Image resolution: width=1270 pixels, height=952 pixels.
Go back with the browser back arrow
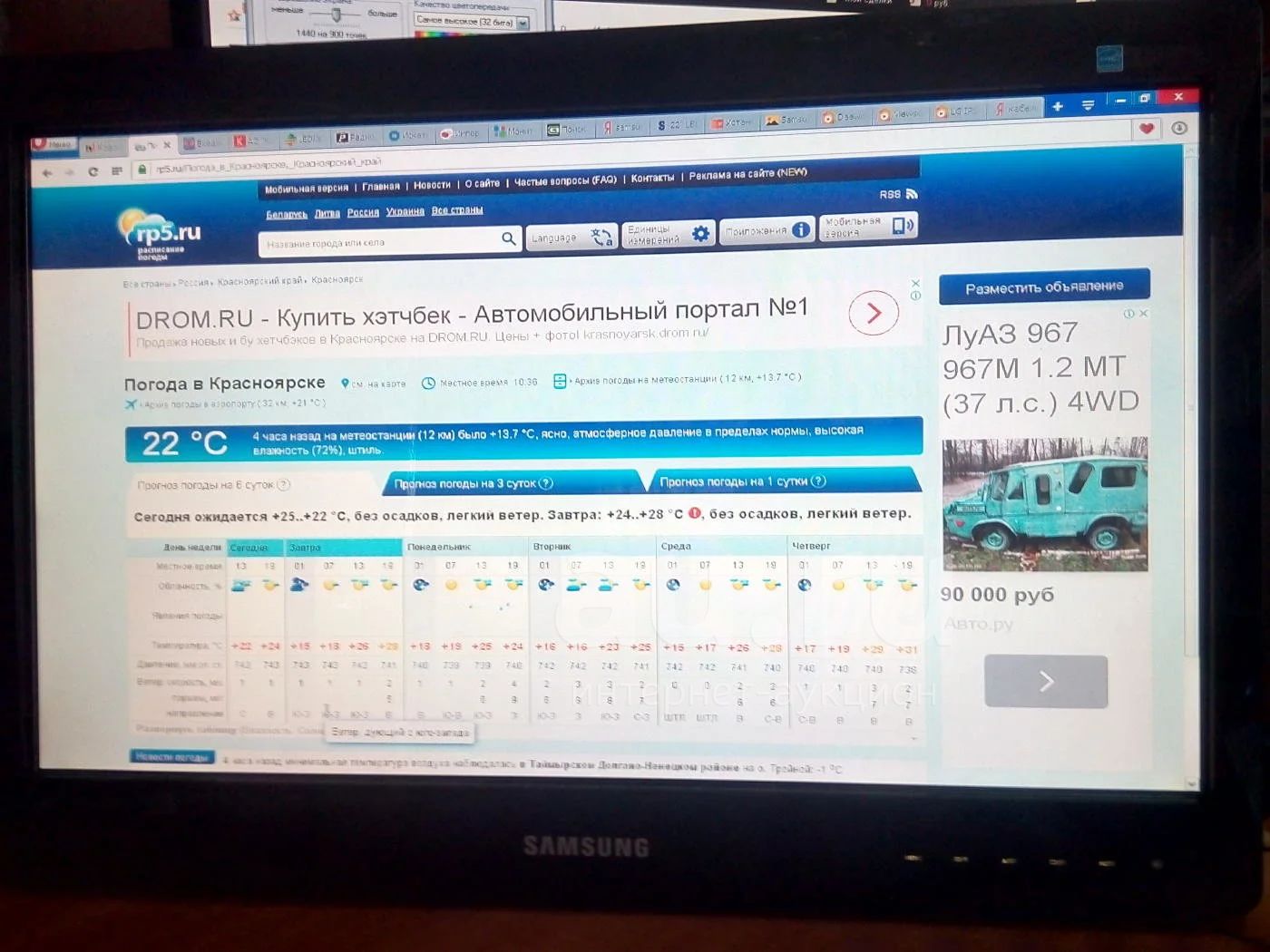(x=48, y=172)
